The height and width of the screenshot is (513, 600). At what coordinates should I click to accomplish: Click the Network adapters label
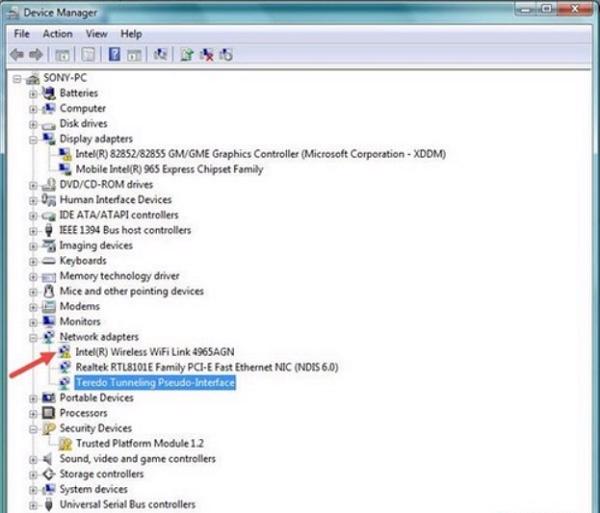pos(99,337)
